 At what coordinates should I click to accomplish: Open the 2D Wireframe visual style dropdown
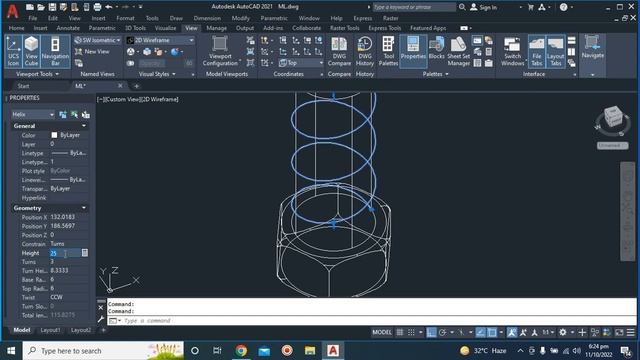point(160,40)
